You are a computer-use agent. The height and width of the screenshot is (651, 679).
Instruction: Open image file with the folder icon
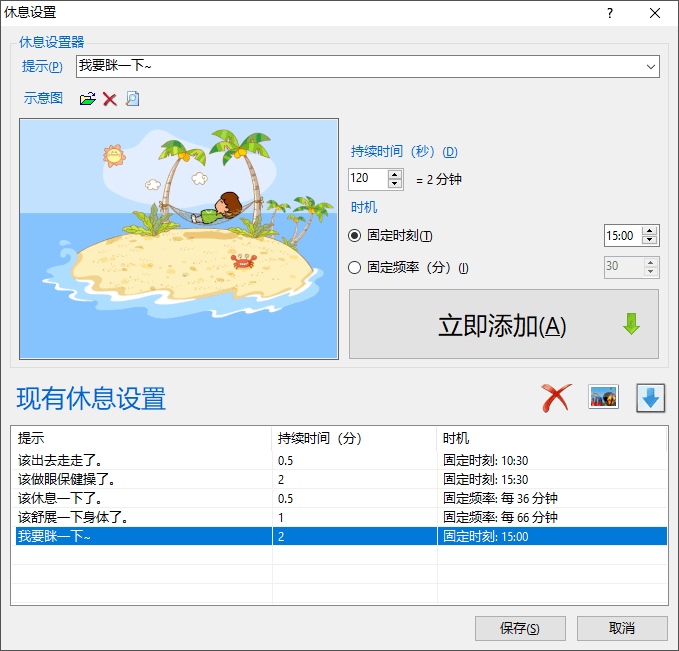87,99
